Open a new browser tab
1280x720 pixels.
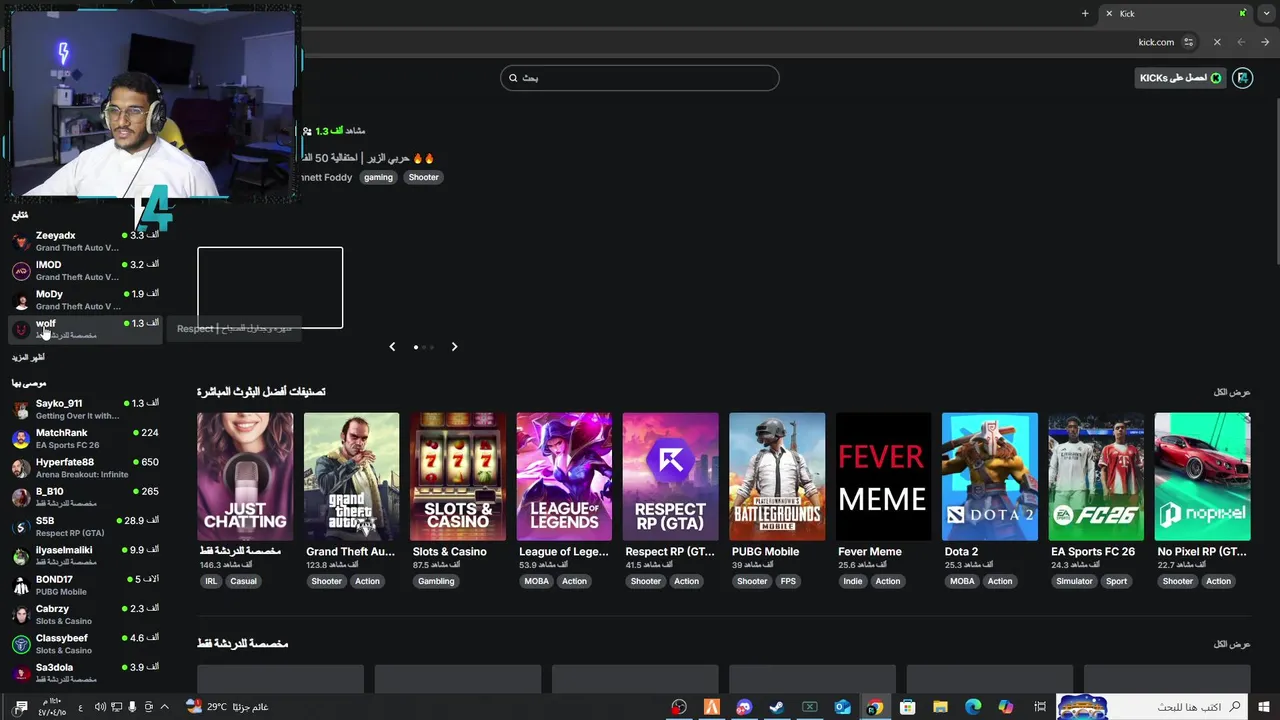point(1085,13)
